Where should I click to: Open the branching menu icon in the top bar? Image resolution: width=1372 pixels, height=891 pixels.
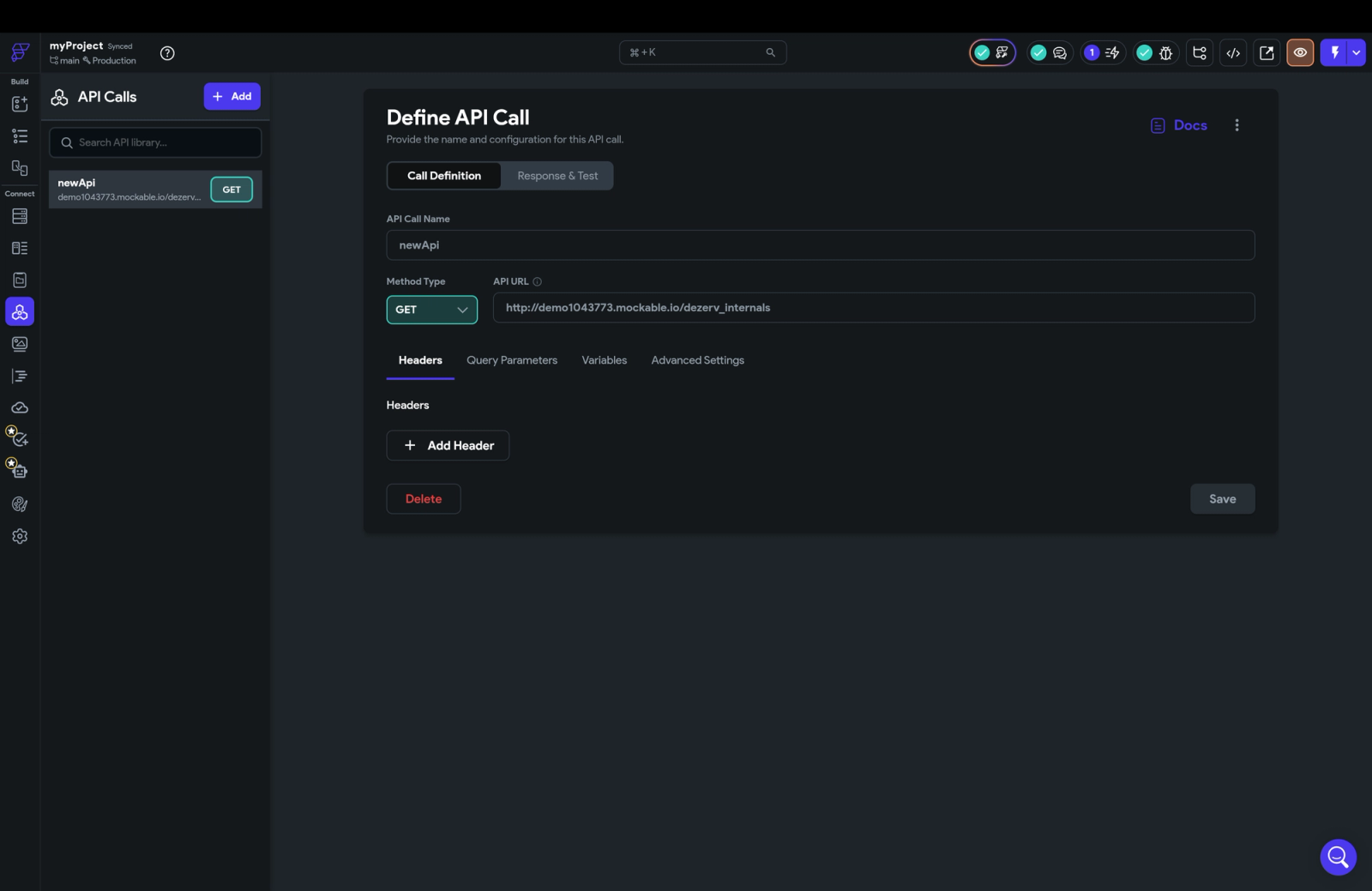coord(1200,52)
